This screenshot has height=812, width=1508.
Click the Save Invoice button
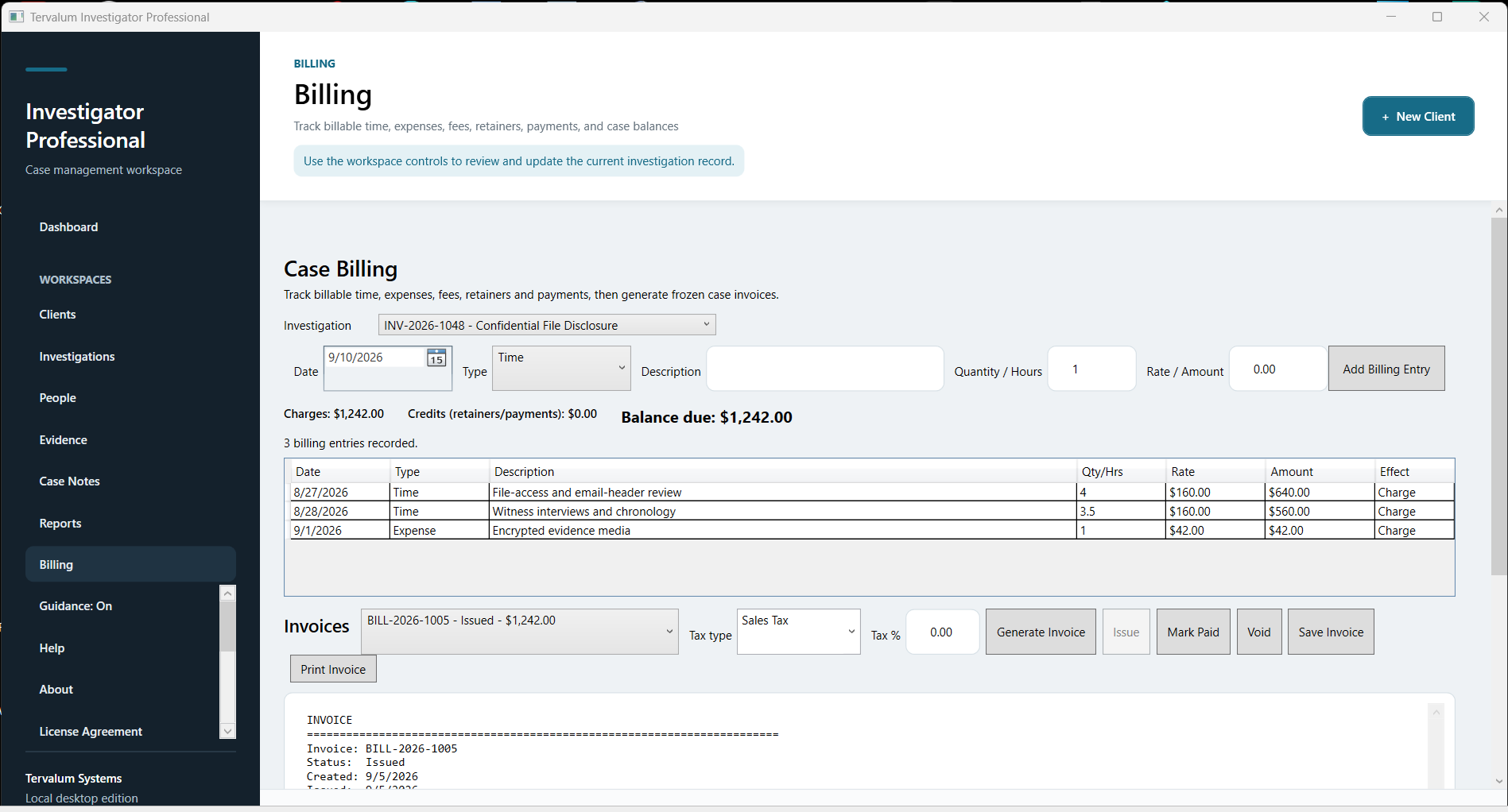[1331, 632]
